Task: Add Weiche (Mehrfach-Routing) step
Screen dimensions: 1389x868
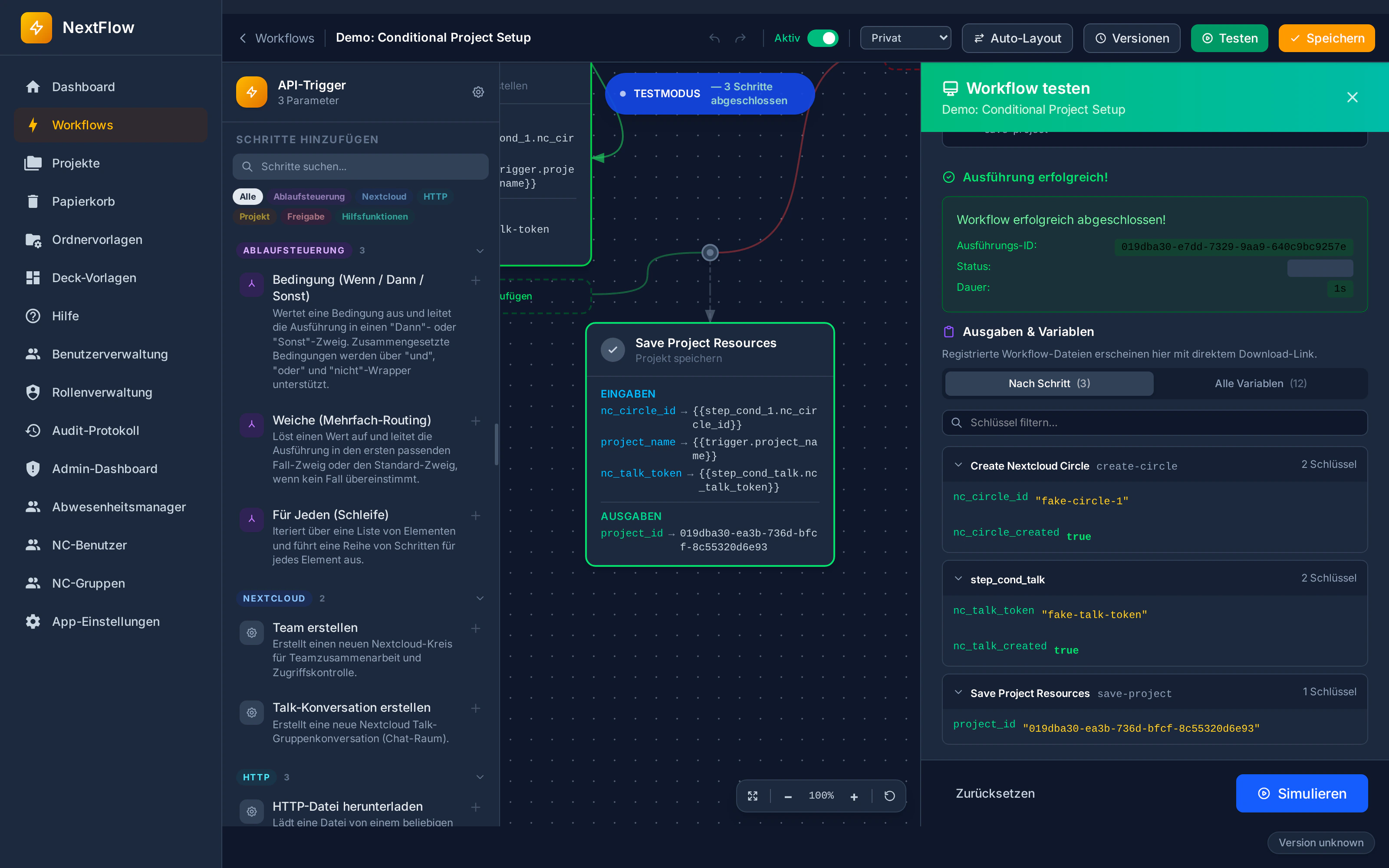Action: point(476,421)
